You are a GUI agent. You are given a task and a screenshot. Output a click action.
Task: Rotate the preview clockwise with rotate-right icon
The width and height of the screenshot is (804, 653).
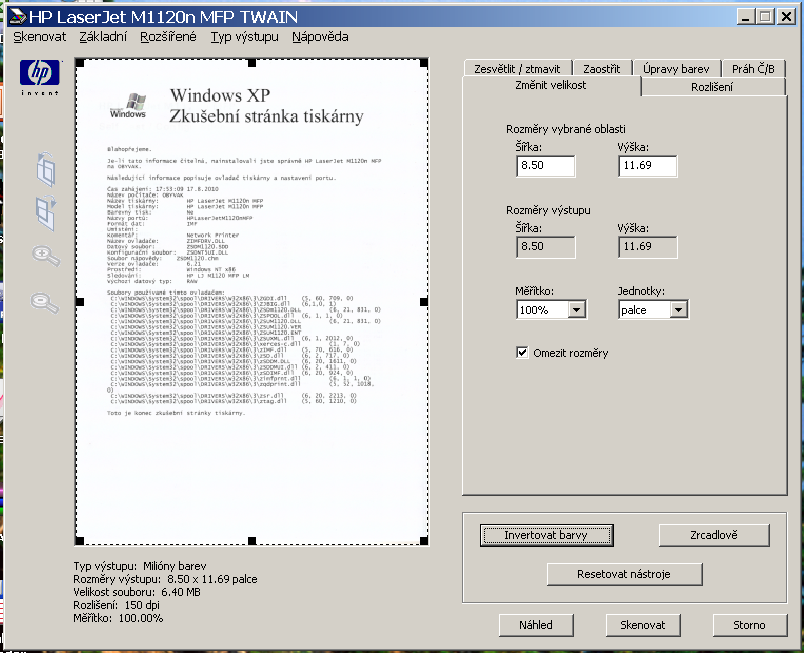click(46, 212)
